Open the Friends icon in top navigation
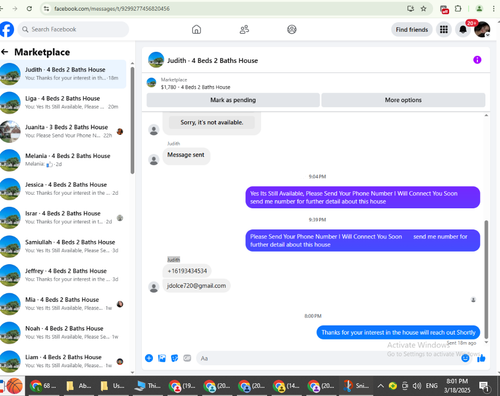500x396 pixels. [x=244, y=30]
